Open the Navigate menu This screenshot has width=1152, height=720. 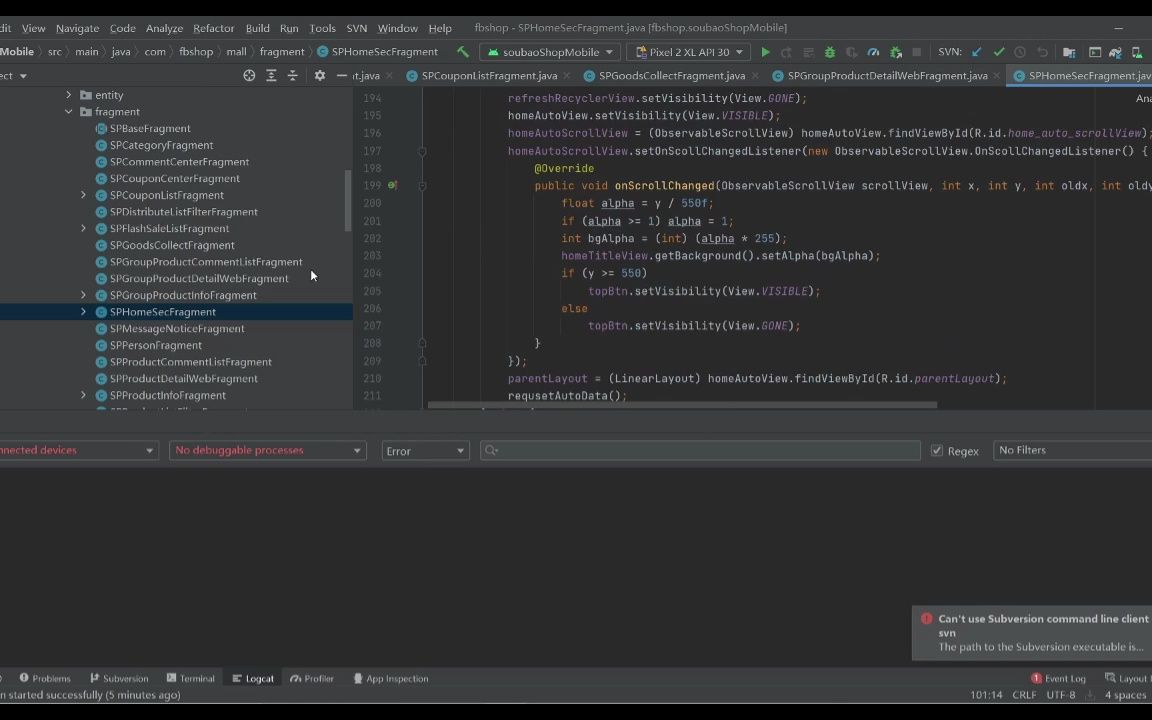77,28
